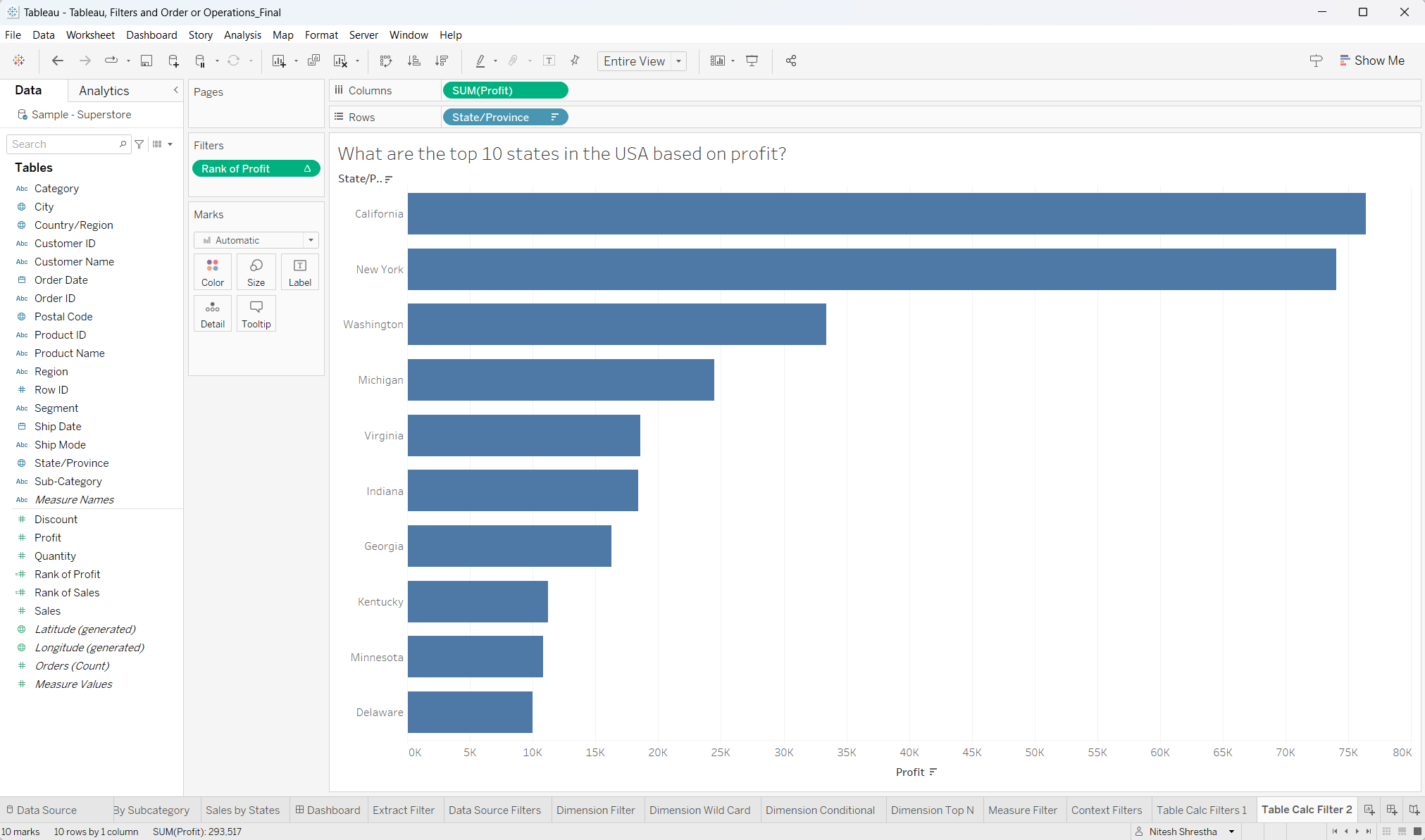
Task: Add new data source icon
Action: 173,61
